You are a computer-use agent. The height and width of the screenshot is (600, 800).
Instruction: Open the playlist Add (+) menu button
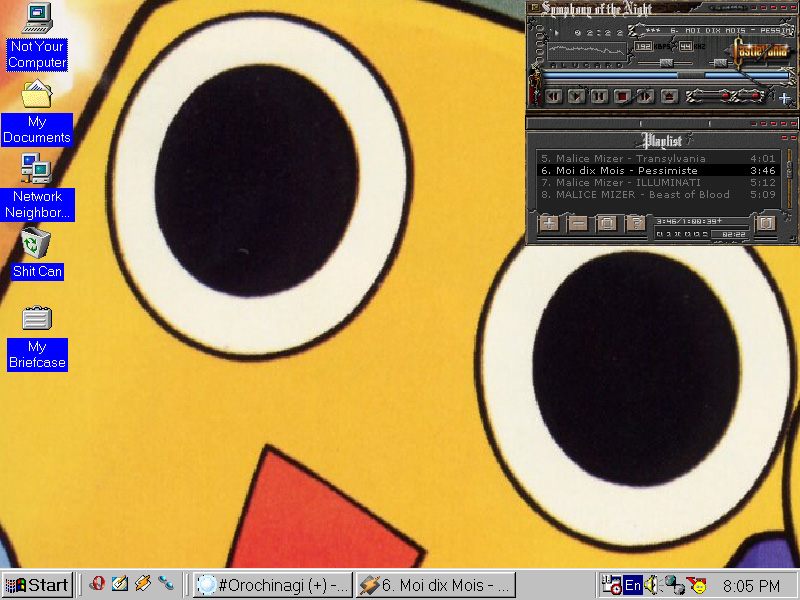549,223
